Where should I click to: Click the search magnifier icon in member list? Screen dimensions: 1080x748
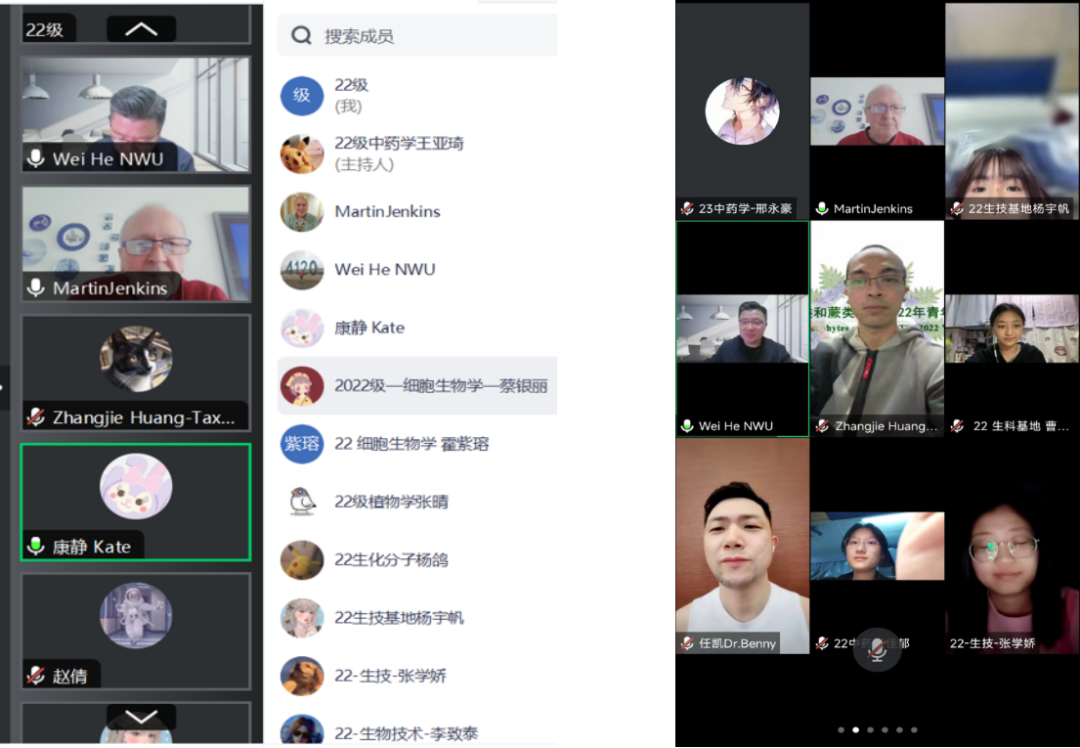click(x=301, y=37)
